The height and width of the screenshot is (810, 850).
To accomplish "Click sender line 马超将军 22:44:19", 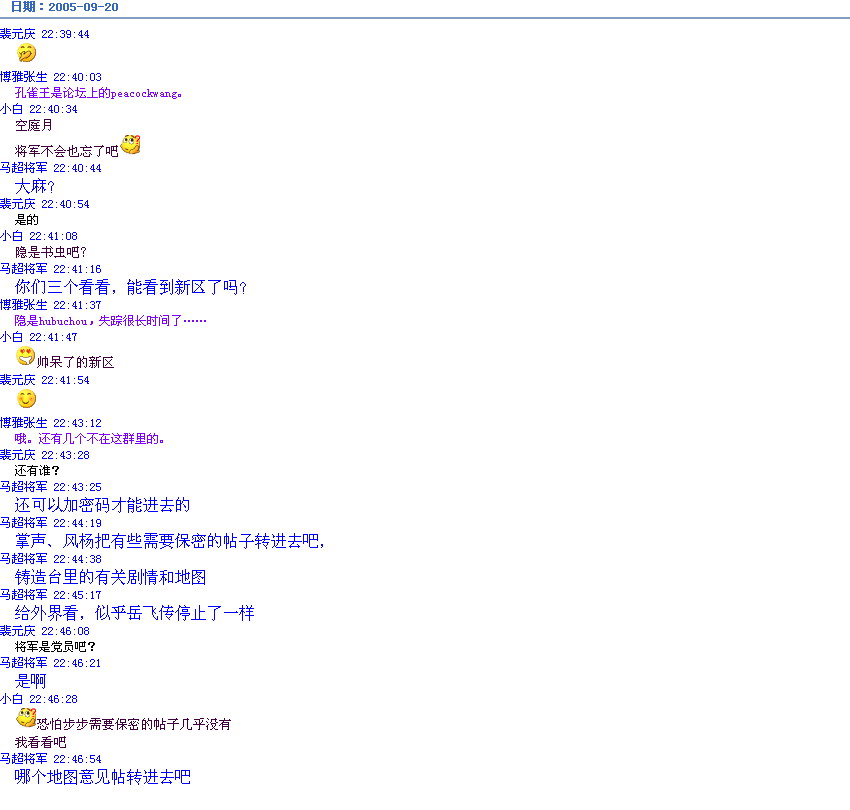I will [x=51, y=523].
